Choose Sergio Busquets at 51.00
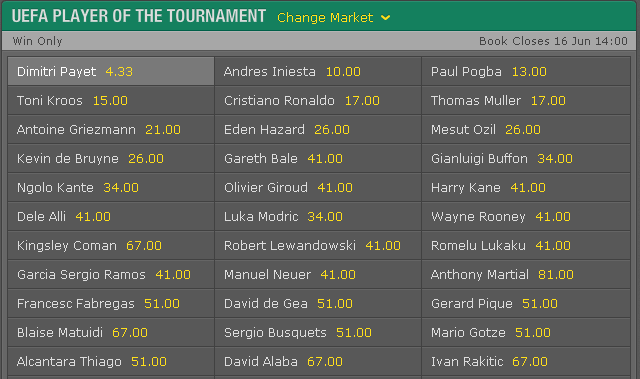The image size is (640, 379). (x=318, y=332)
